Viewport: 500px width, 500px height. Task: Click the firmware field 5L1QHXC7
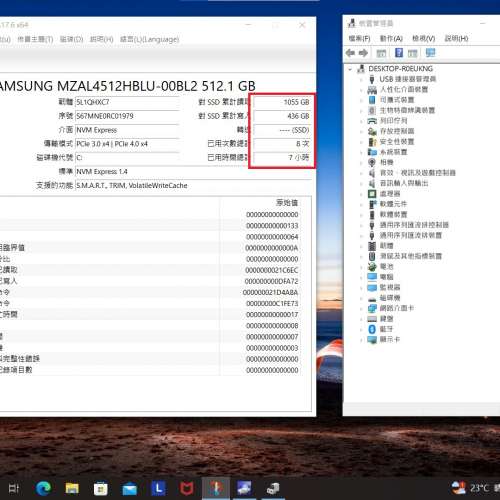point(127,102)
